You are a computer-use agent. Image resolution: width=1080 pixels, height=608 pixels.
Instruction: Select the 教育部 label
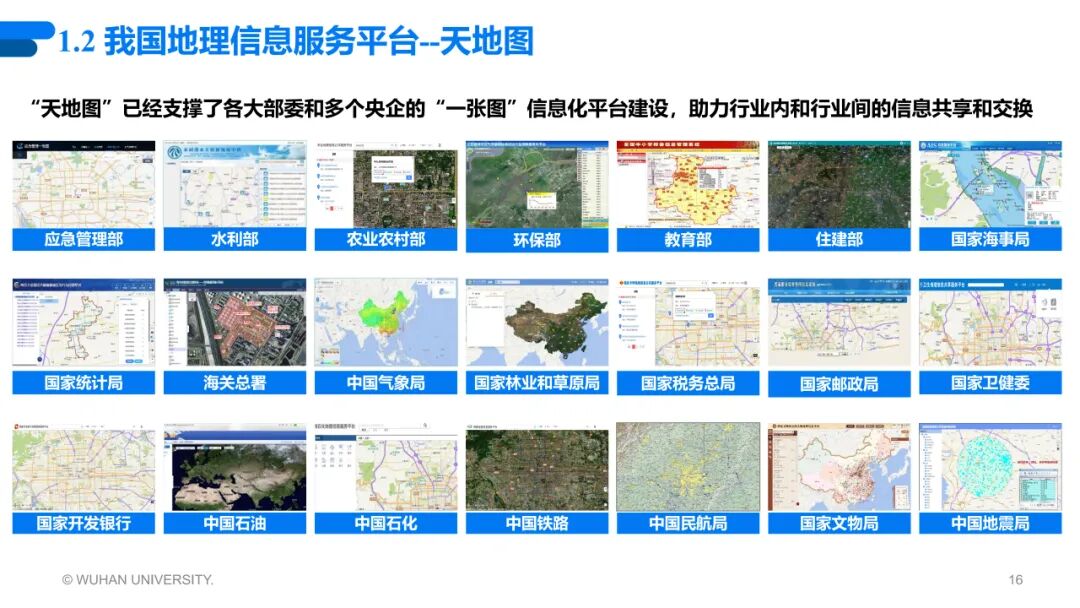click(690, 239)
